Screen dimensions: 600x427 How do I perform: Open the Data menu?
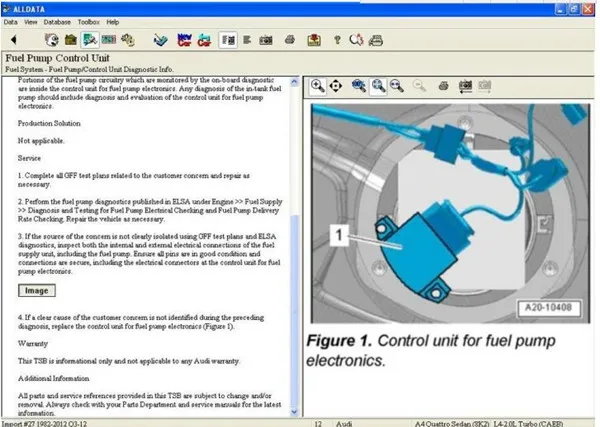pyautogui.click(x=10, y=22)
